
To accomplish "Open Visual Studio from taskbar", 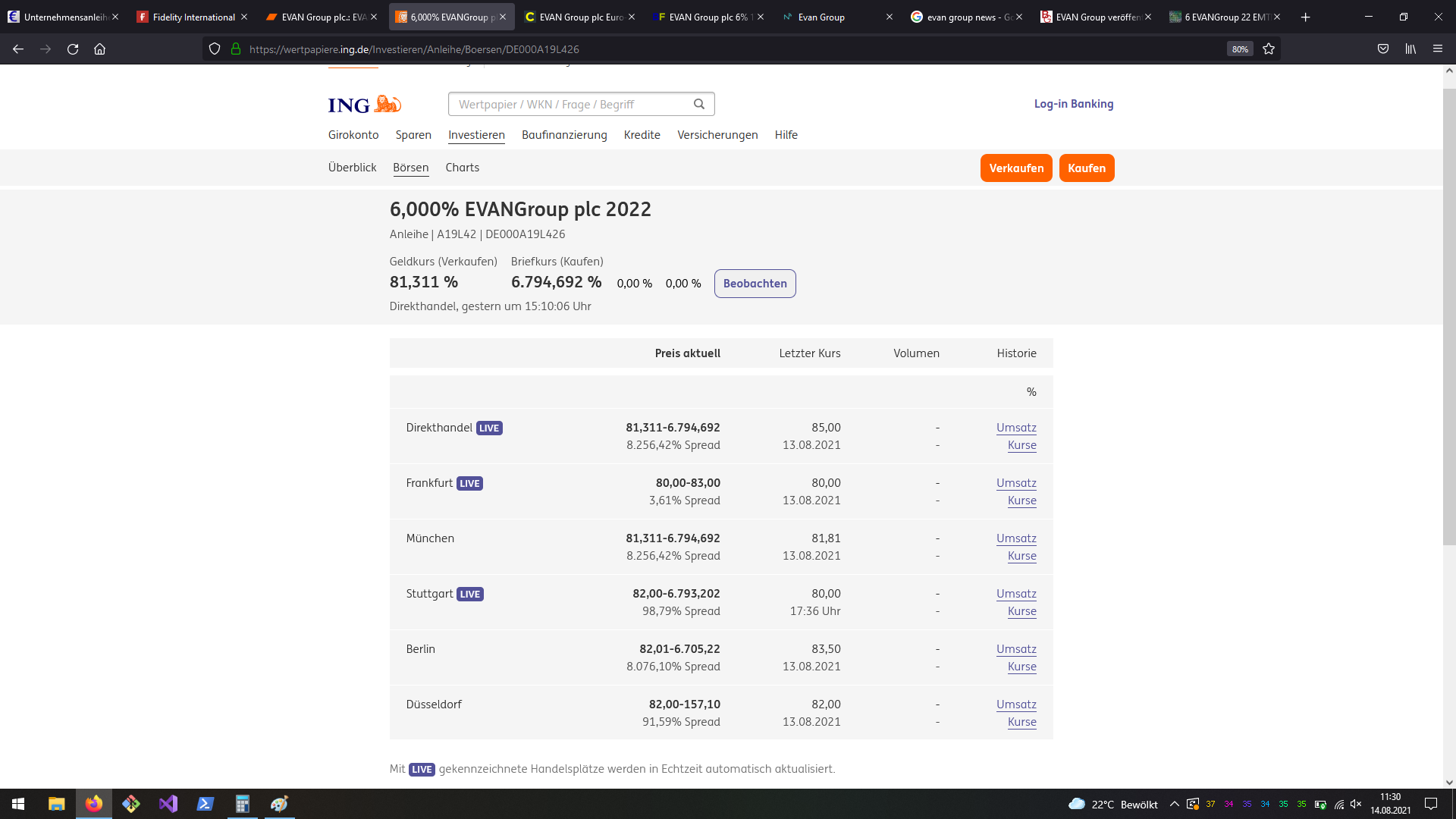I will (x=168, y=804).
